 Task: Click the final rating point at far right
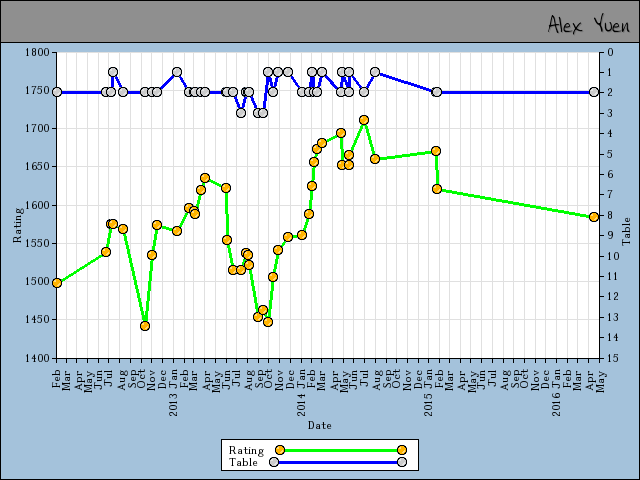tap(594, 217)
